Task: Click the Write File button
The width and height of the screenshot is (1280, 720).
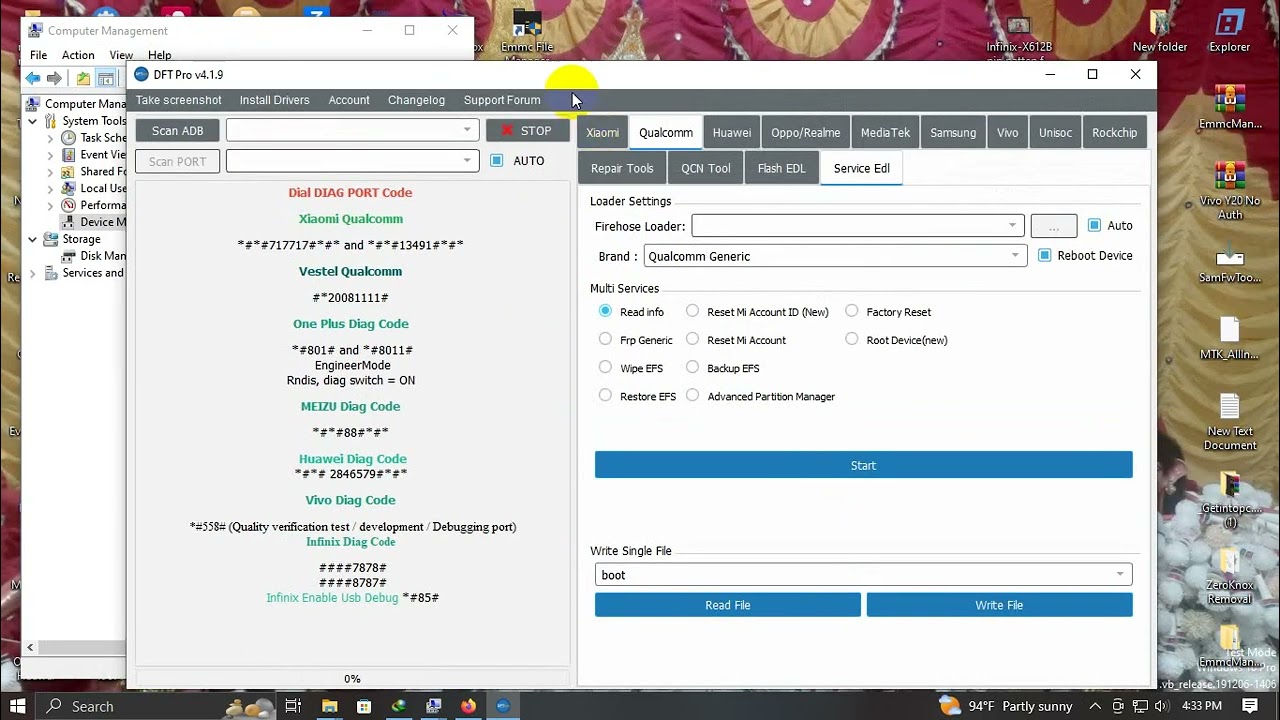Action: (x=999, y=605)
